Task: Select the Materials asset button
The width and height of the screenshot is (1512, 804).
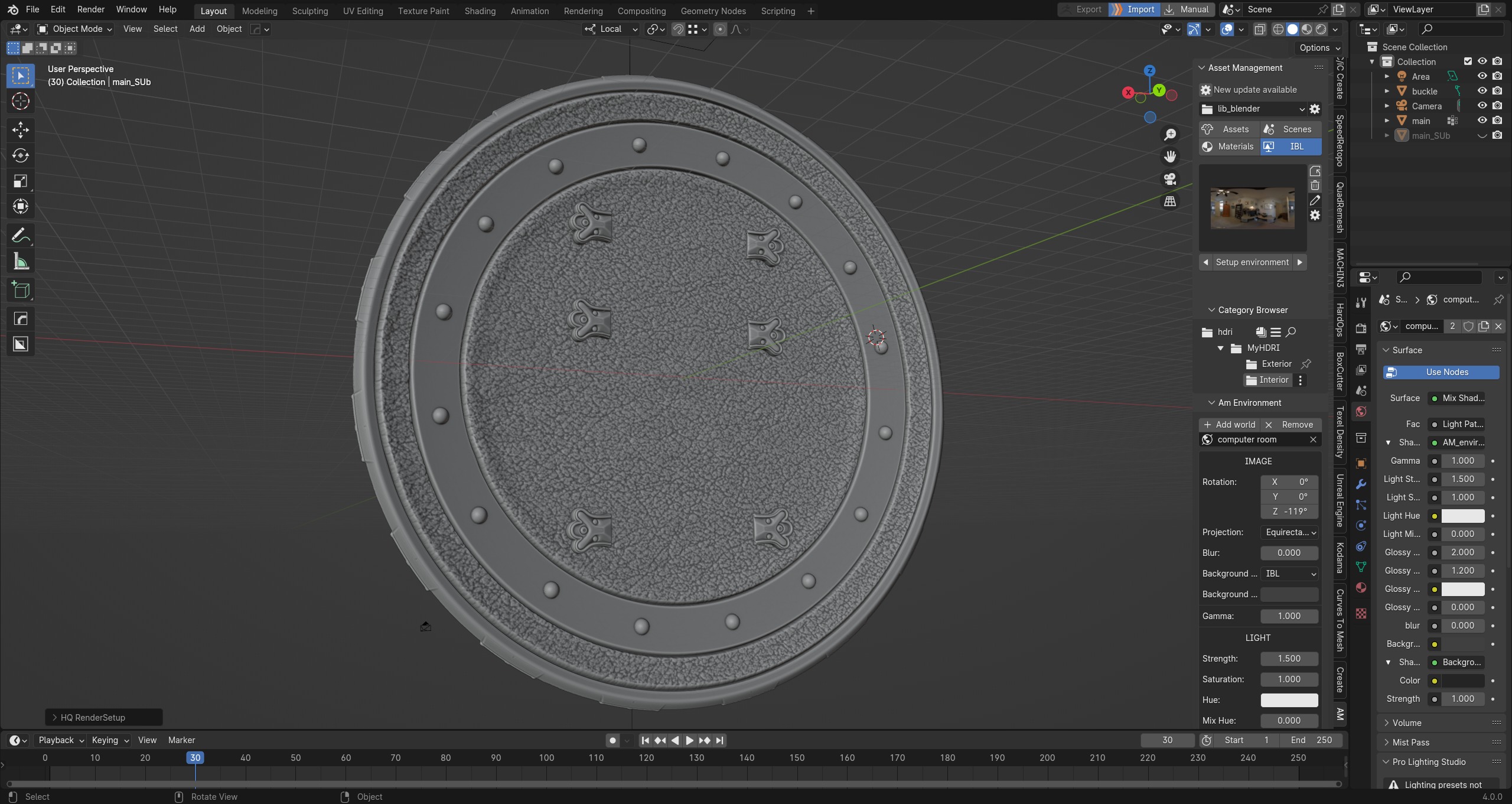Action: coord(1229,147)
